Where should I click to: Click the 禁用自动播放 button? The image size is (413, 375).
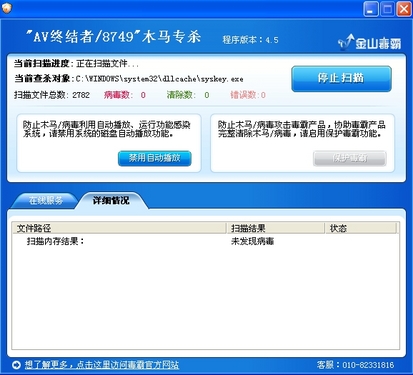[155, 158]
